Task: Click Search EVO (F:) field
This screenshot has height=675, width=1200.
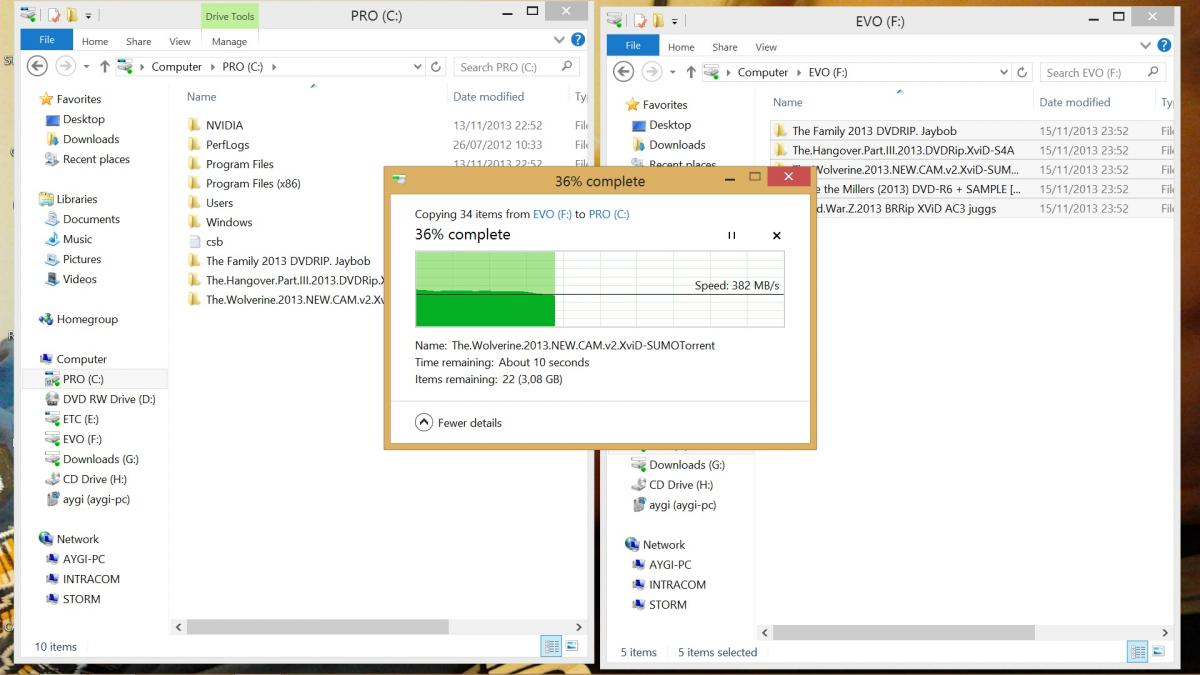Action: pyautogui.click(x=1102, y=73)
